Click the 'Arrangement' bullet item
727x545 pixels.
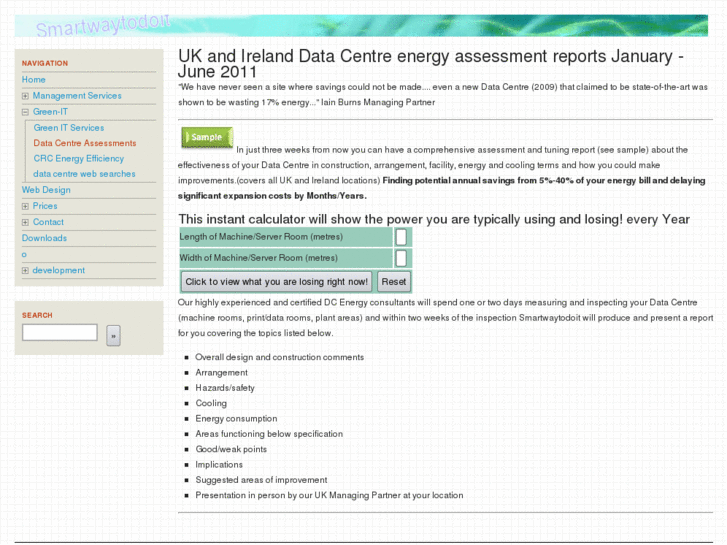(221, 373)
